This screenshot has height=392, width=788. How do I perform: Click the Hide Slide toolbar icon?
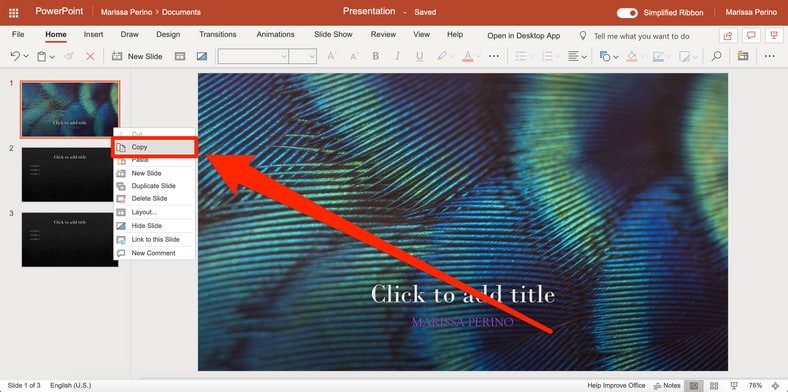tap(202, 56)
